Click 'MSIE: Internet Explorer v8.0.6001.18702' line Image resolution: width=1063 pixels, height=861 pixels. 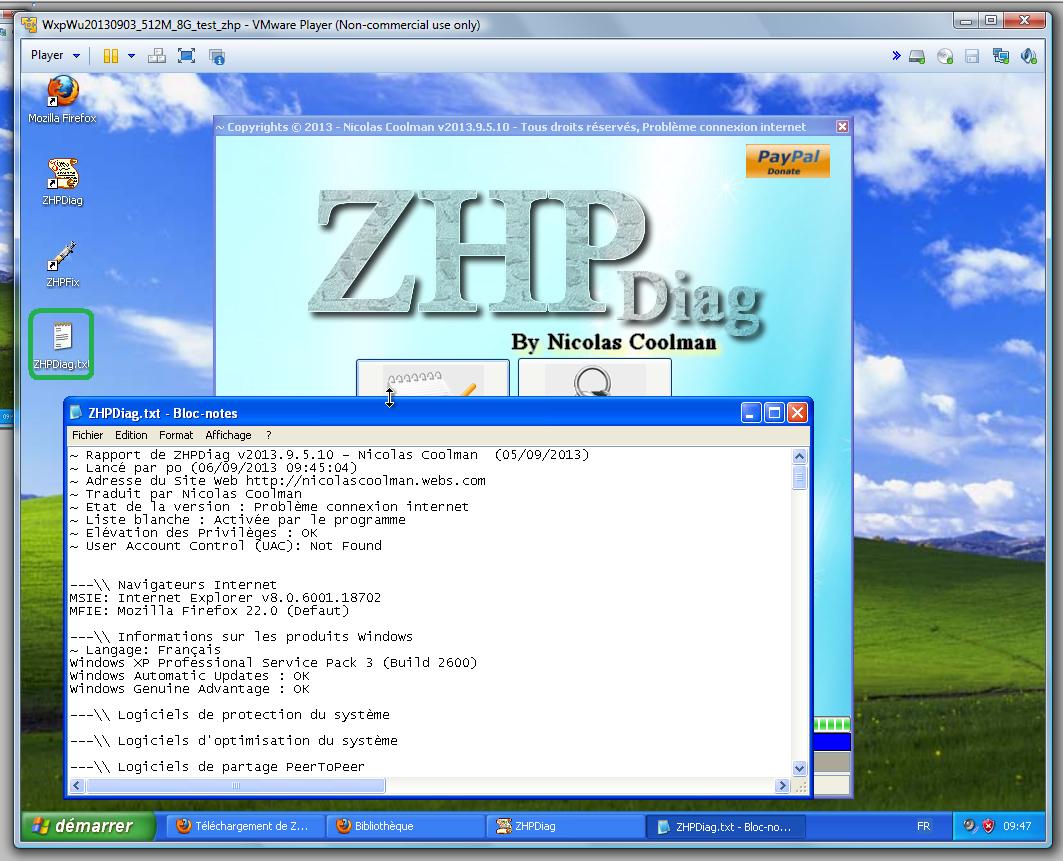pos(225,598)
